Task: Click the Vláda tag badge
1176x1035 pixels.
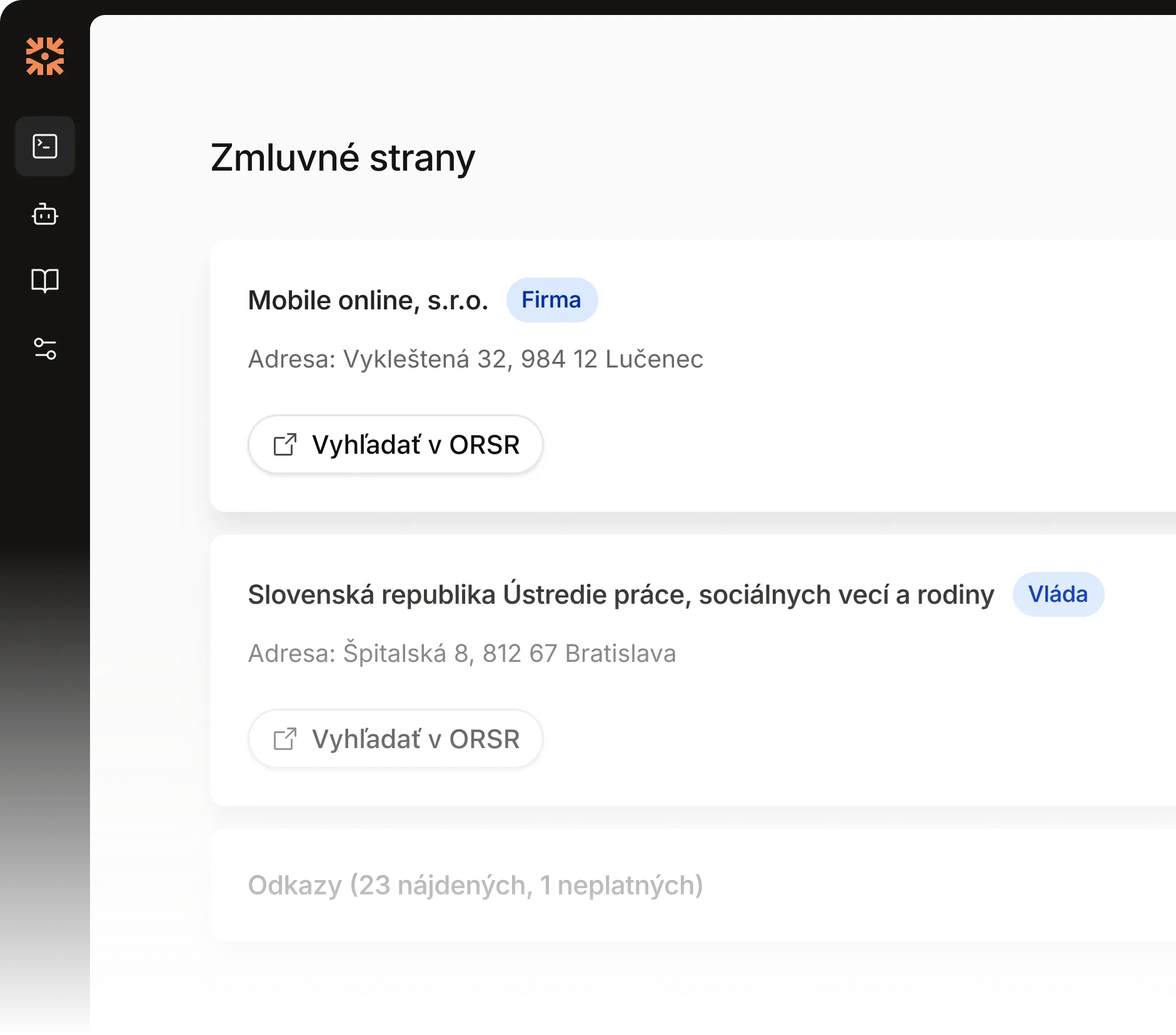Action: coord(1058,594)
